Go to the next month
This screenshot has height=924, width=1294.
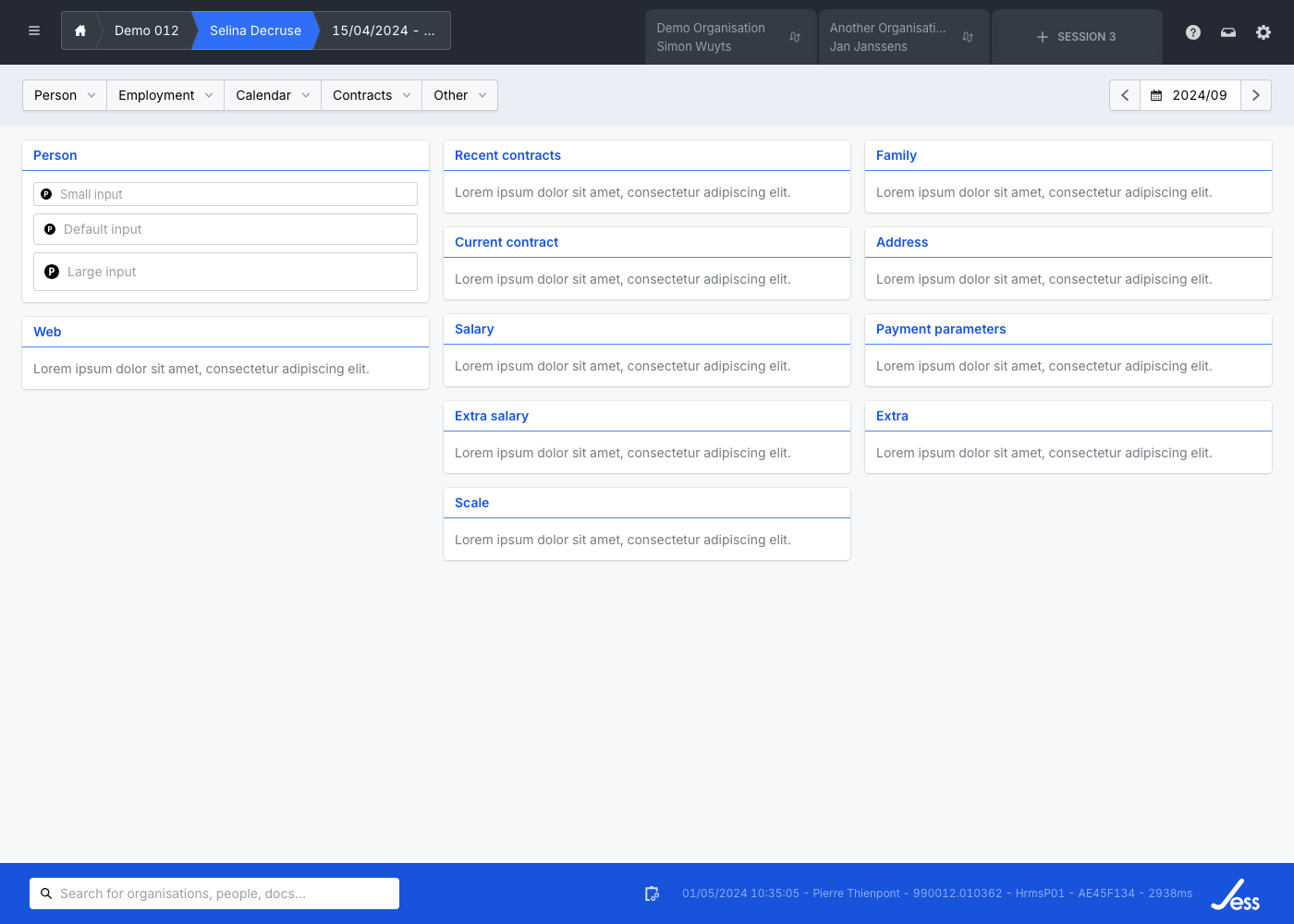coord(1255,95)
